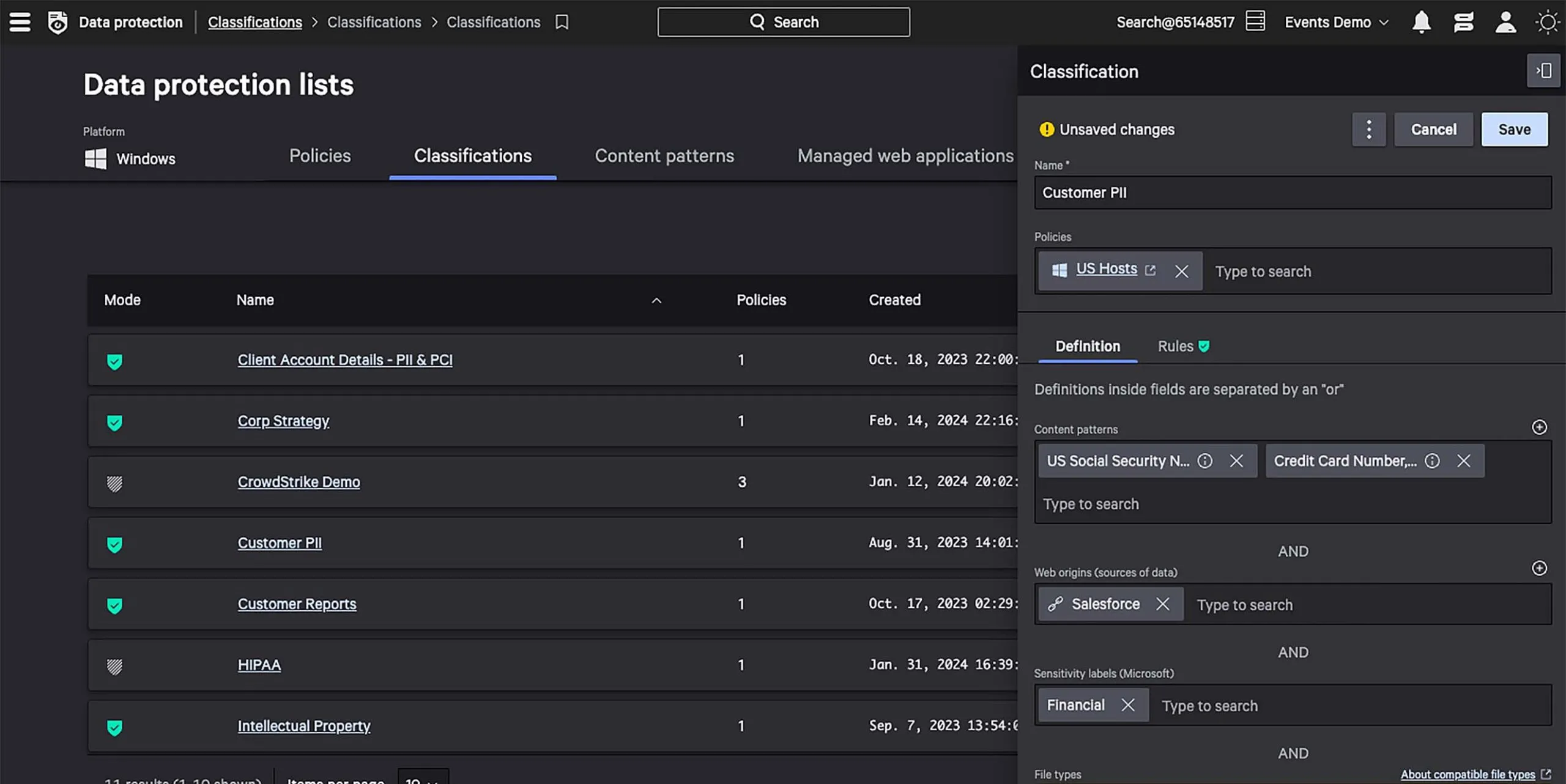
Task: Open the Corp Strategy classification link
Action: click(283, 421)
